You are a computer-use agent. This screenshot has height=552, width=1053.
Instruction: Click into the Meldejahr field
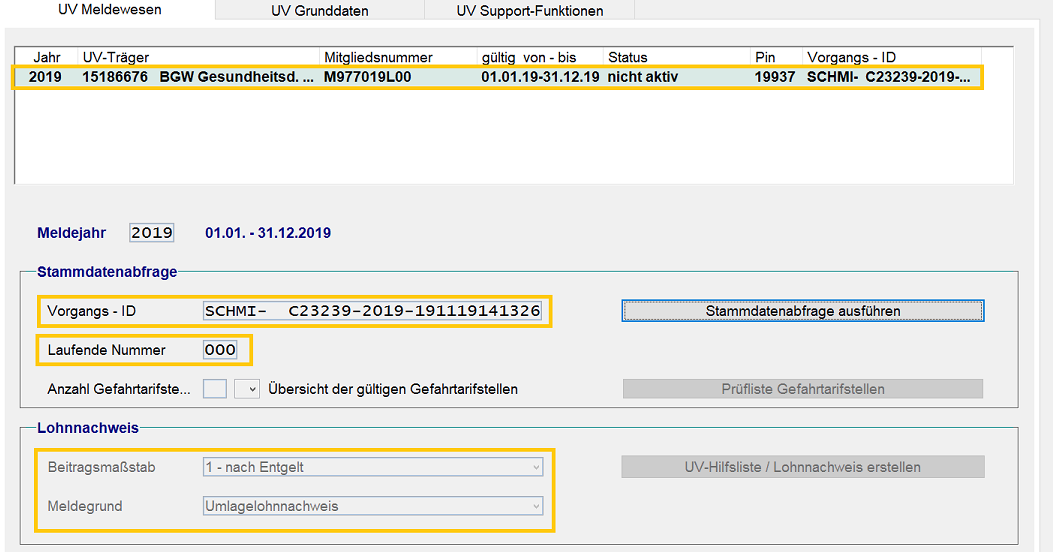point(152,233)
